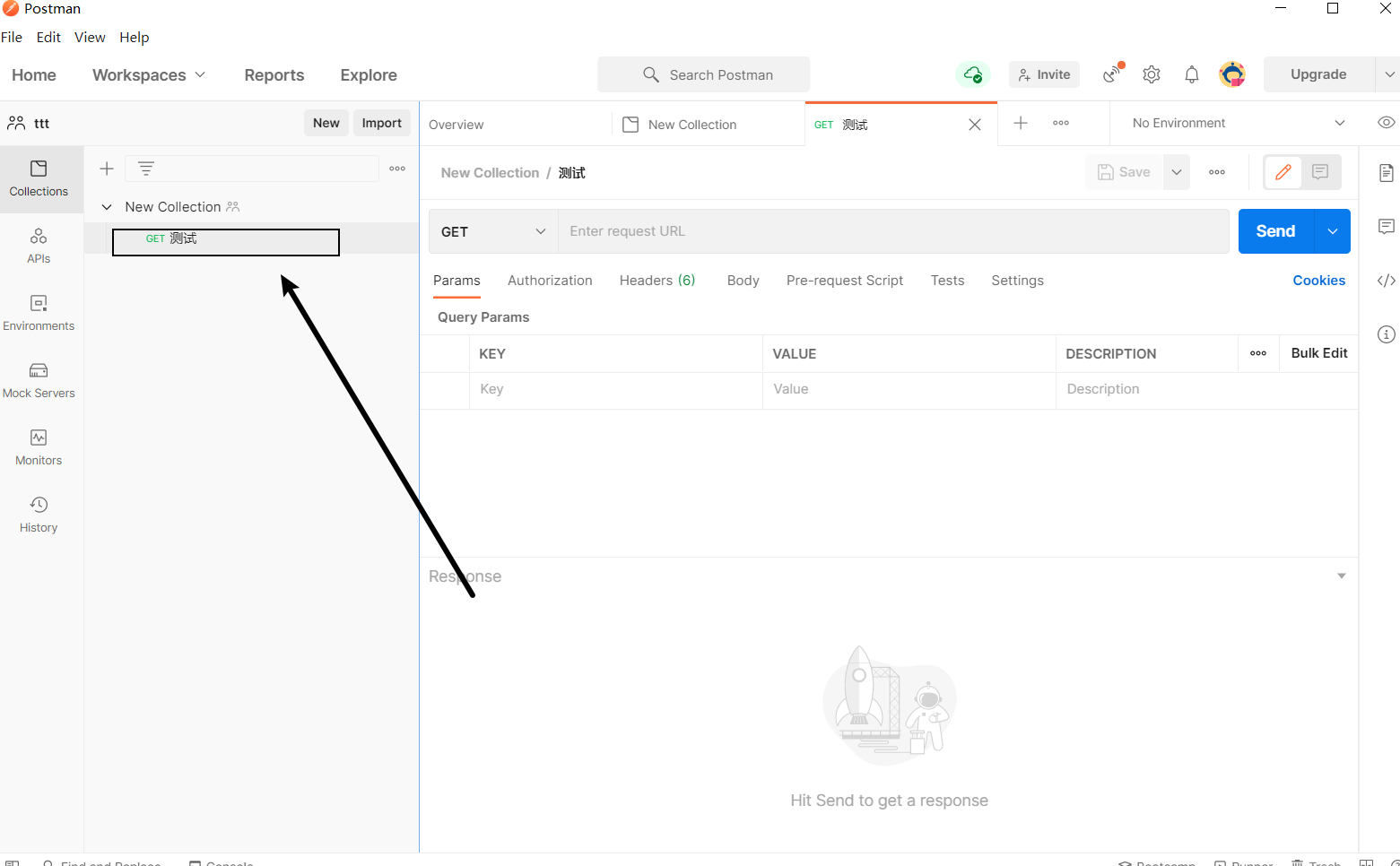Switch to the Body tab
The width and height of the screenshot is (1400, 866).
743,281
